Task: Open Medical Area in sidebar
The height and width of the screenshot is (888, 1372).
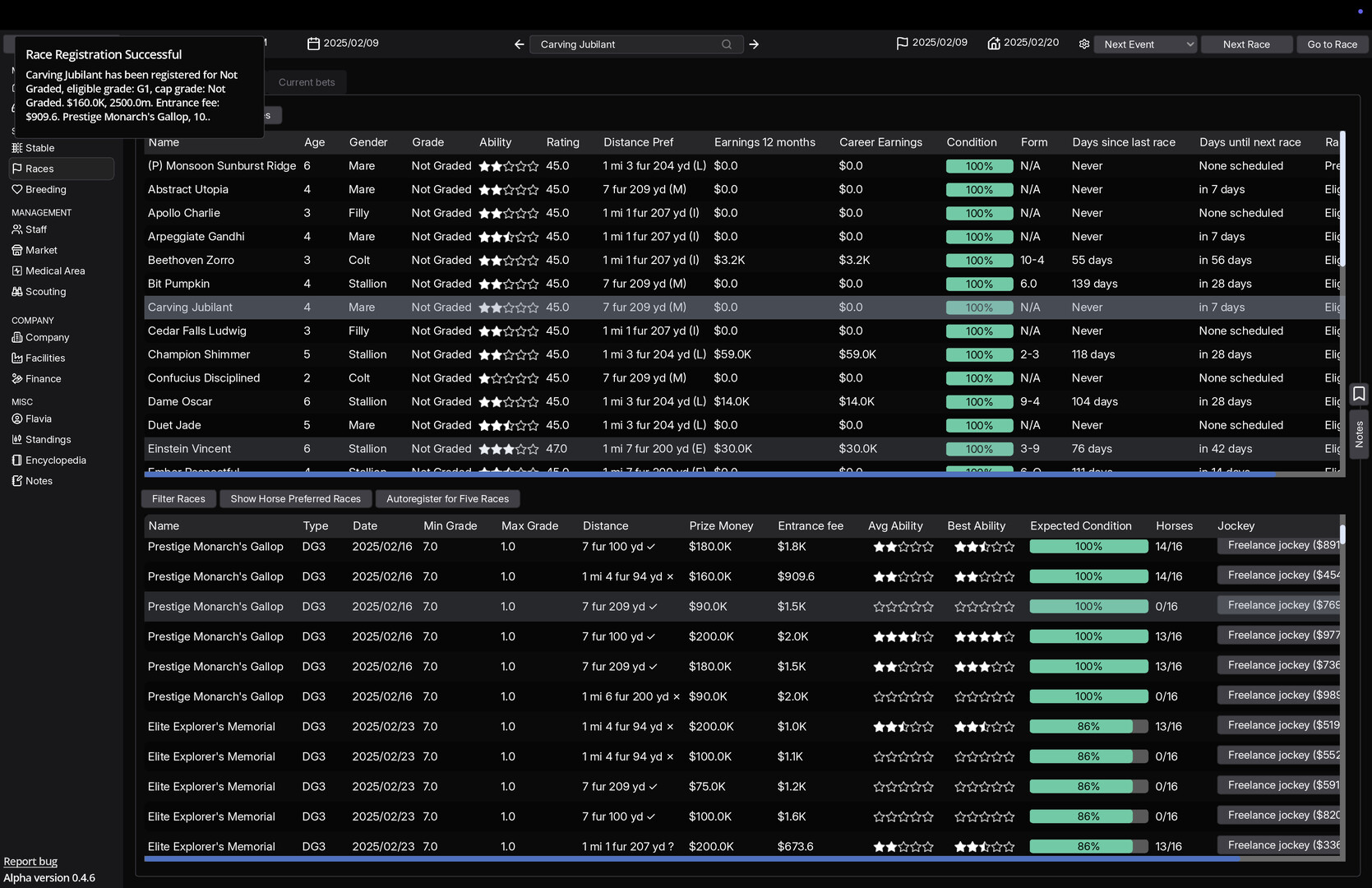Action: click(54, 271)
